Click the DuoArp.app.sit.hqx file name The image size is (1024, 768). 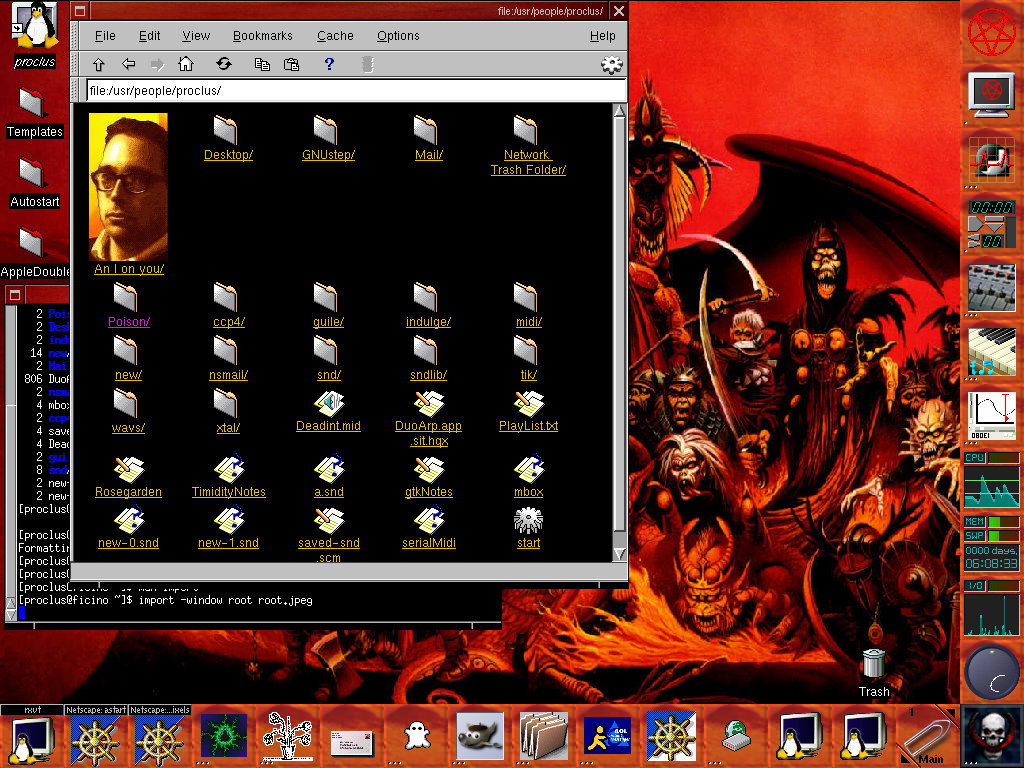coord(428,433)
